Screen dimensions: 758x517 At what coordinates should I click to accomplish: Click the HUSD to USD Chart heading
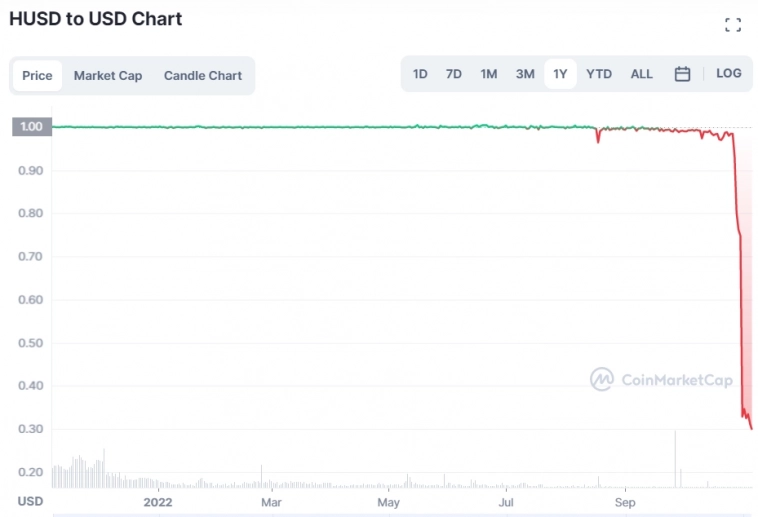click(x=96, y=19)
